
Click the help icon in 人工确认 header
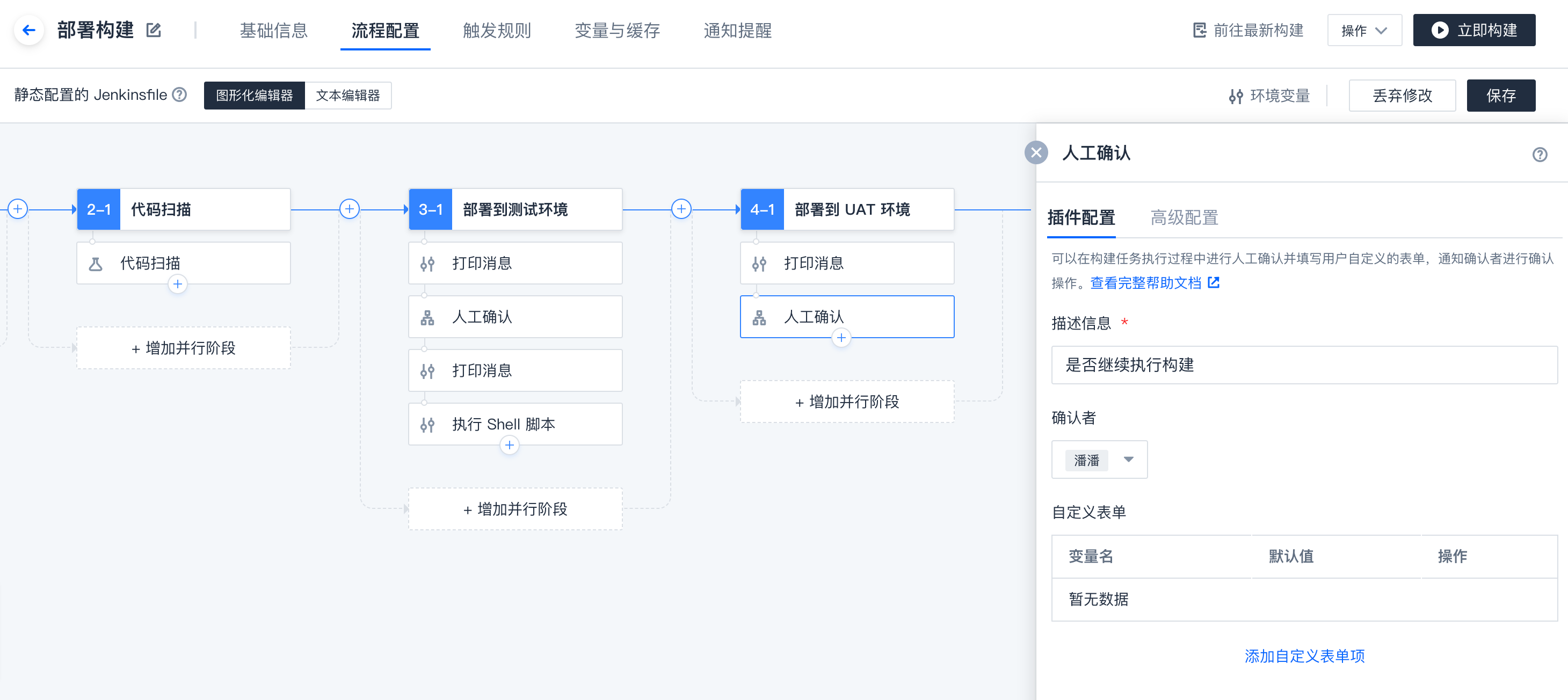1540,154
